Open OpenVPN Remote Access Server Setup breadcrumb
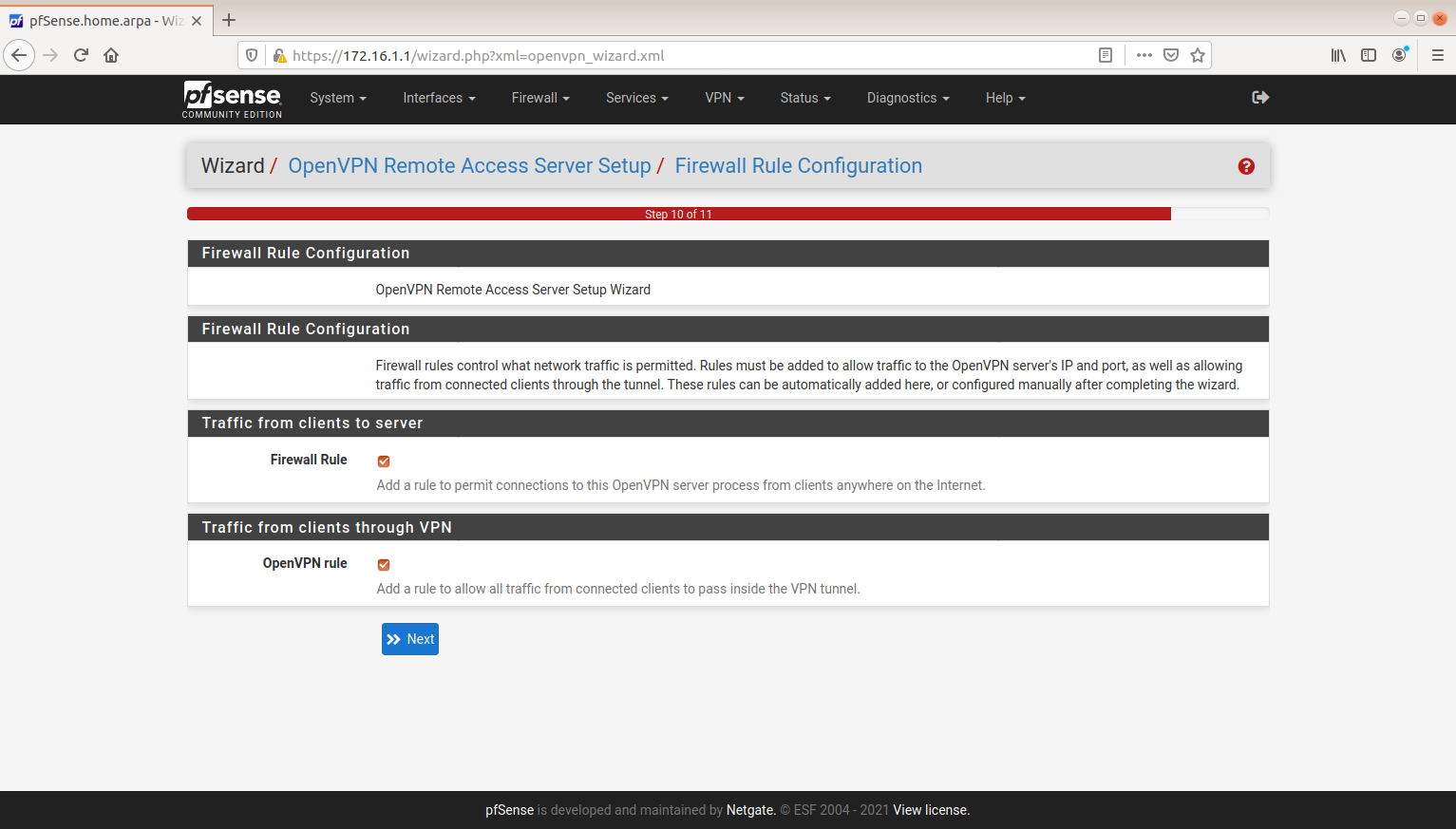The width and height of the screenshot is (1456, 829). [469, 166]
